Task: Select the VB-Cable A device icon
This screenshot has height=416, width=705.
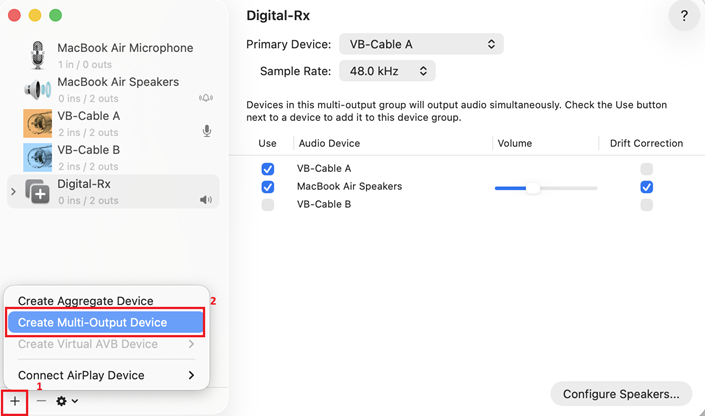Action: (38, 123)
